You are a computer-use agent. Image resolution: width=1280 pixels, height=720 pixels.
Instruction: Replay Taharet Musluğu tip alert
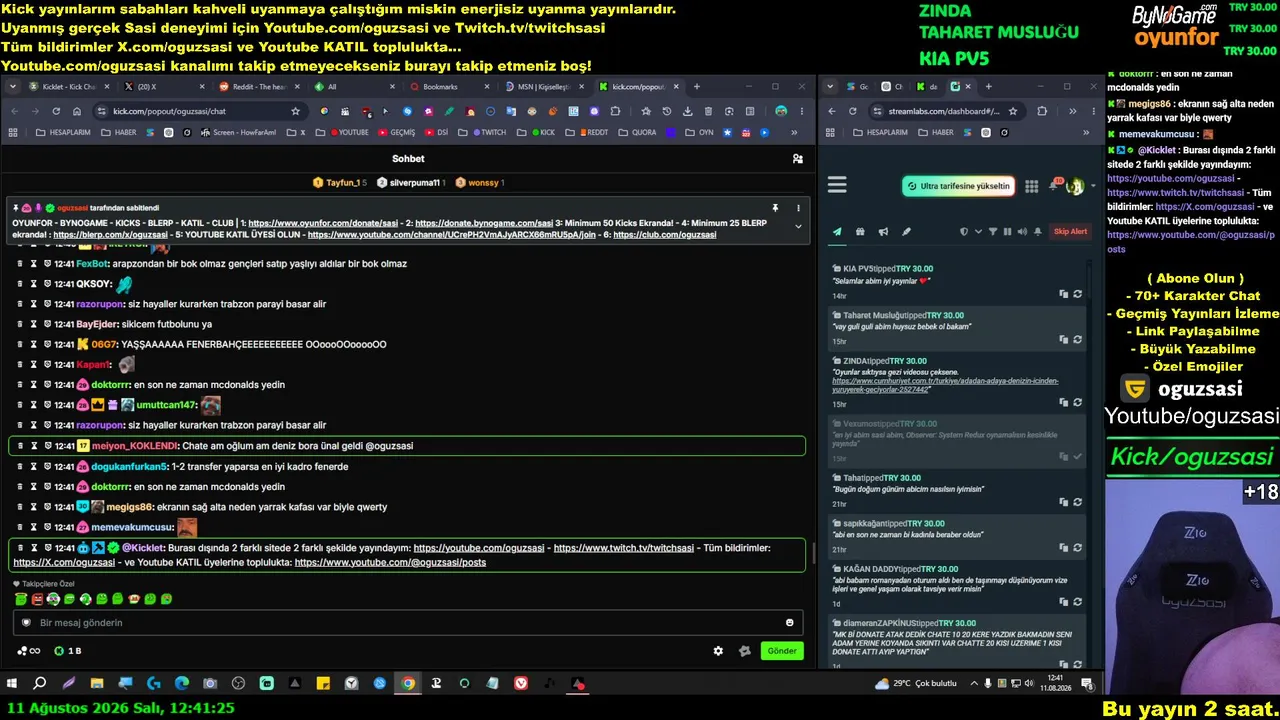1077,340
